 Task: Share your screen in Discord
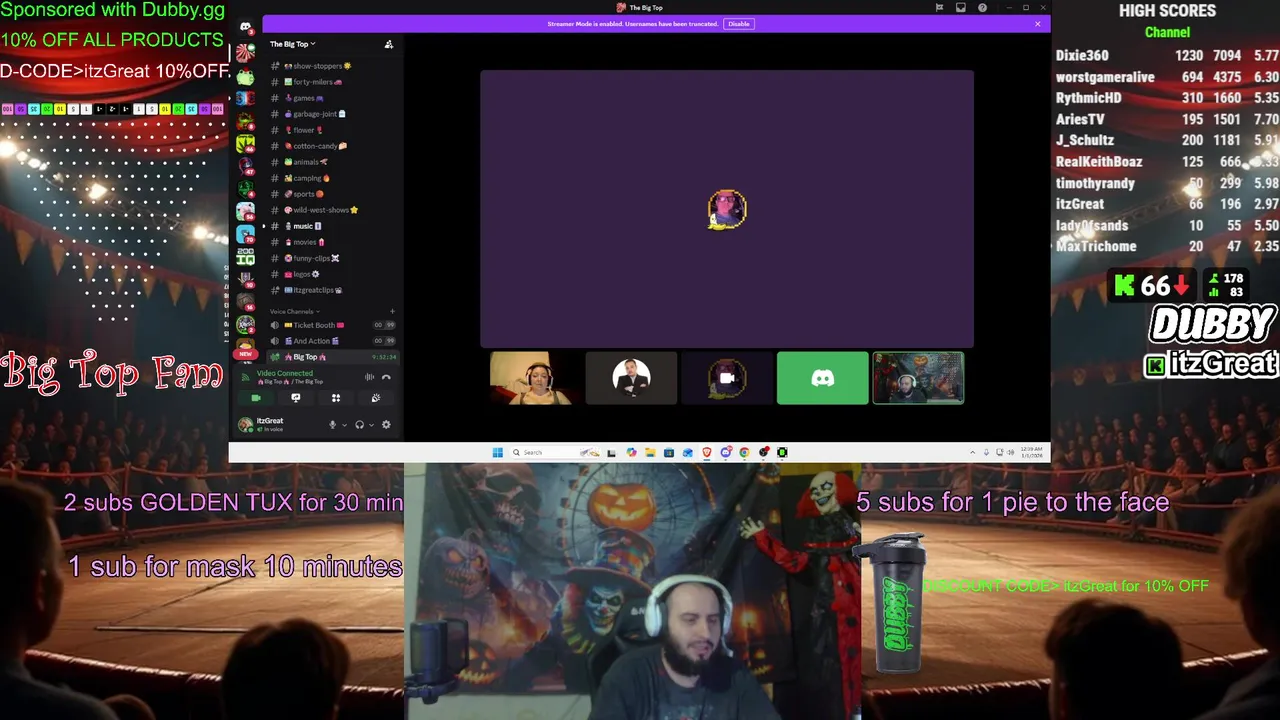tap(295, 398)
